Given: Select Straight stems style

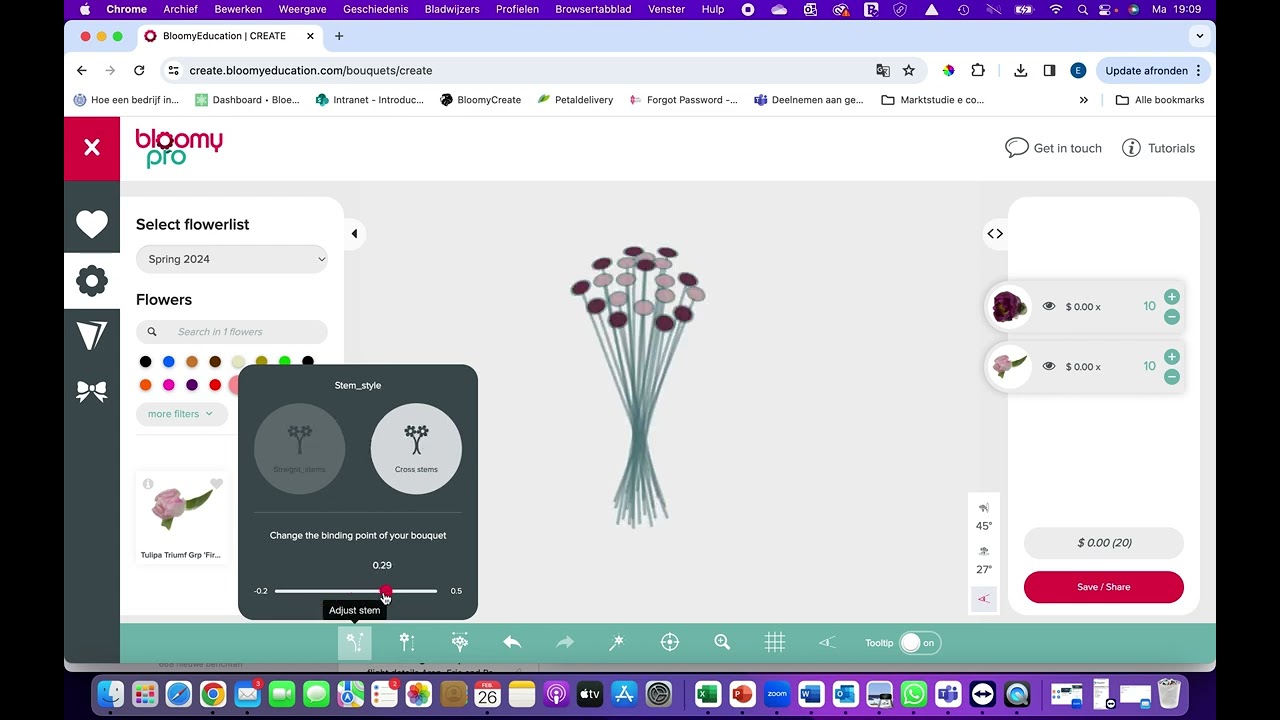Looking at the screenshot, I should (x=300, y=449).
